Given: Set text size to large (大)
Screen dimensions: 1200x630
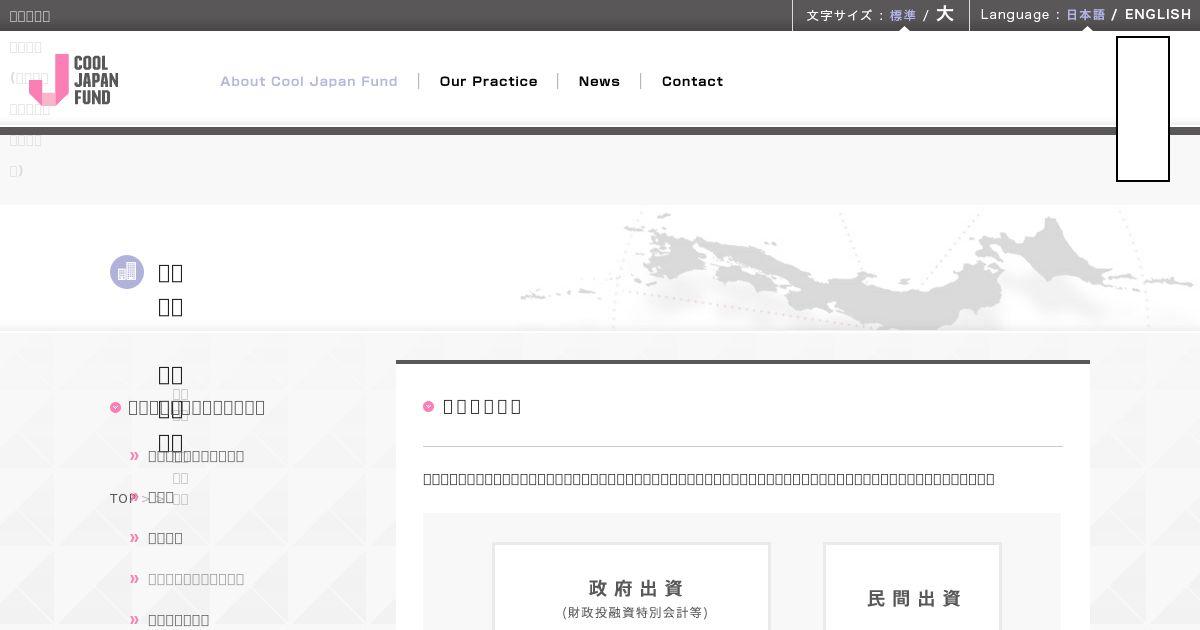Looking at the screenshot, I should tap(945, 14).
